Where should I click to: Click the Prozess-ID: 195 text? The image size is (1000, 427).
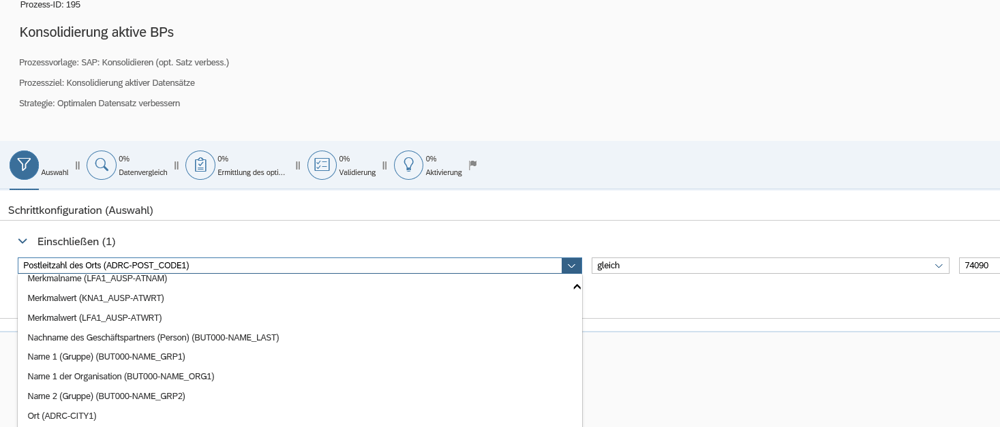(50, 5)
